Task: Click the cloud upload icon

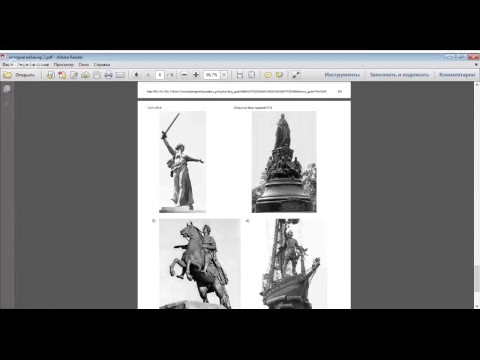Action: tap(85, 75)
